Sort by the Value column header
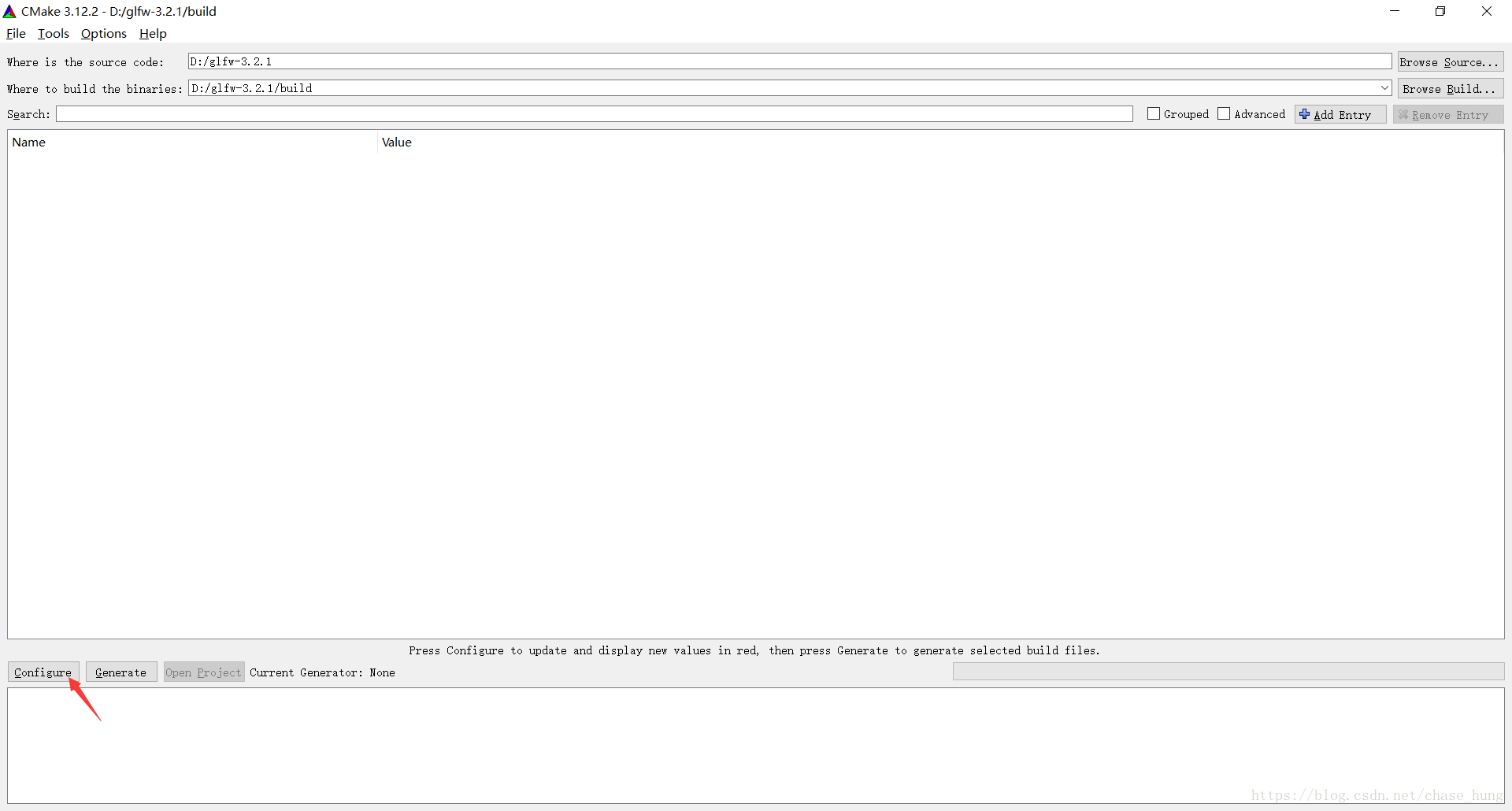Image resolution: width=1512 pixels, height=811 pixels. 941,143
